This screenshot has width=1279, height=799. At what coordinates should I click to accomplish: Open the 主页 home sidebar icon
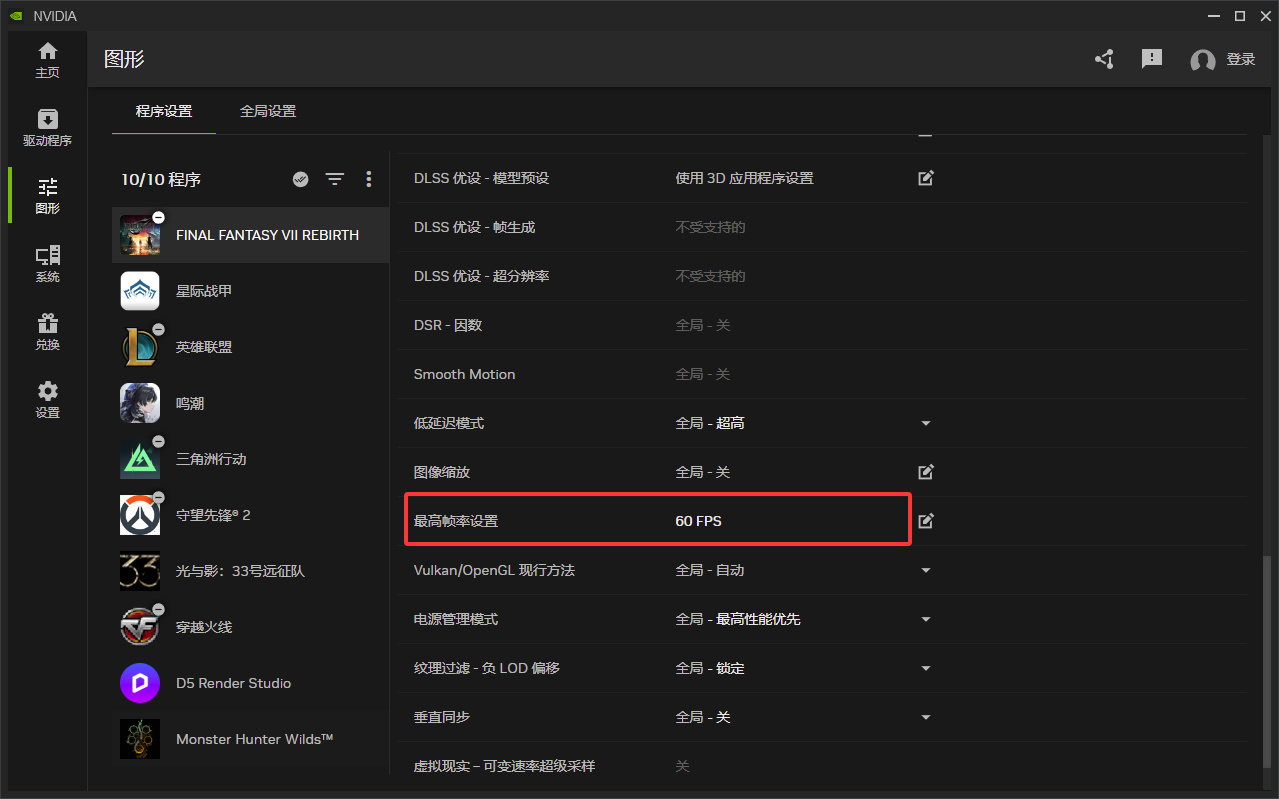tap(47, 60)
